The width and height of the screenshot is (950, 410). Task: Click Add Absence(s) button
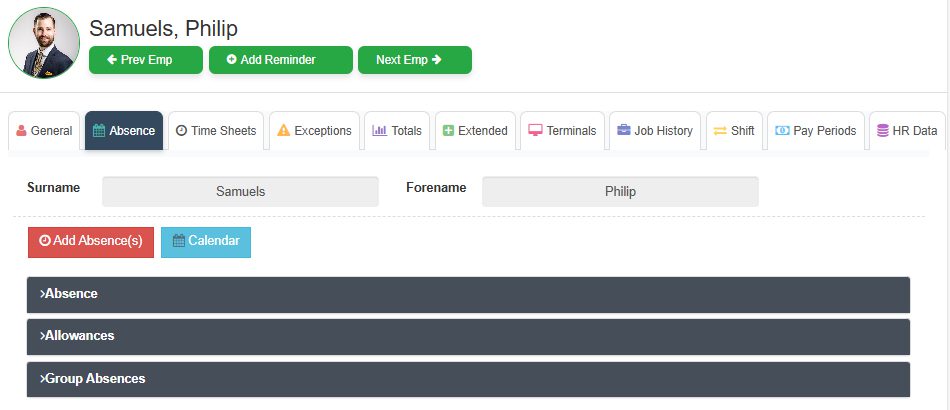point(91,241)
